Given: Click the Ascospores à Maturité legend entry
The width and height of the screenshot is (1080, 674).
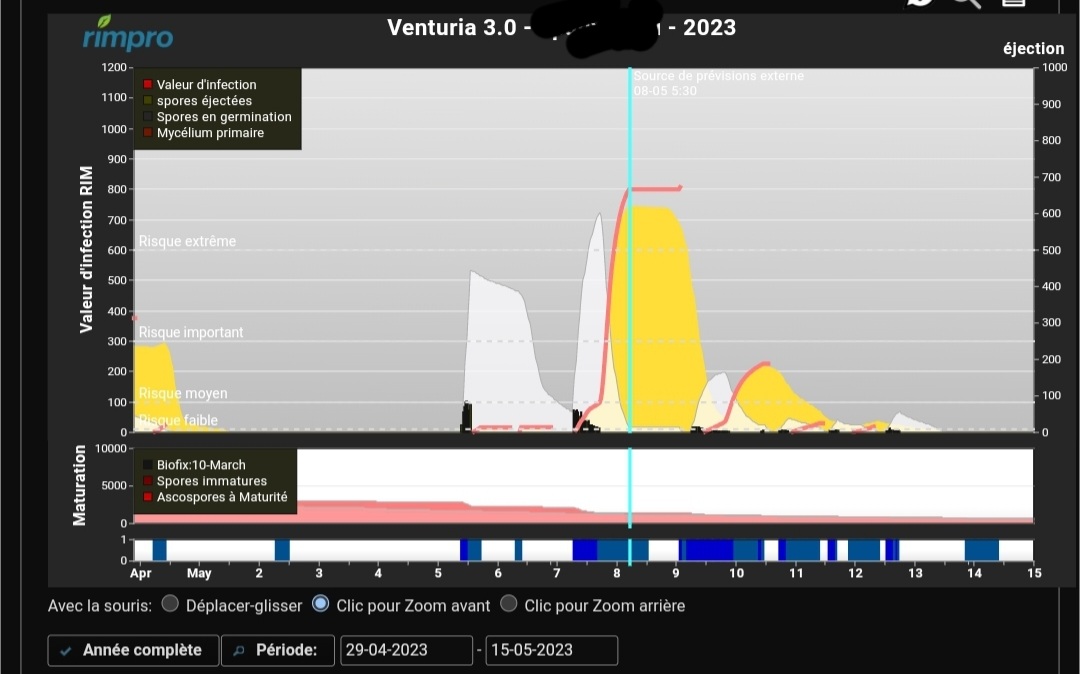Looking at the screenshot, I should click(216, 496).
